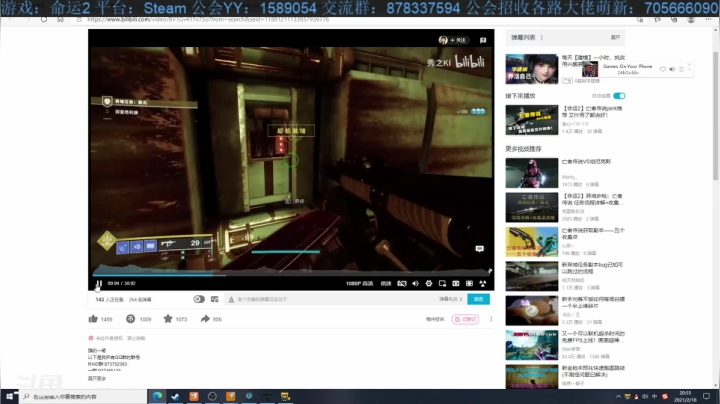Enable picture-in-picture mode icon
The image size is (720, 404).
point(442,284)
